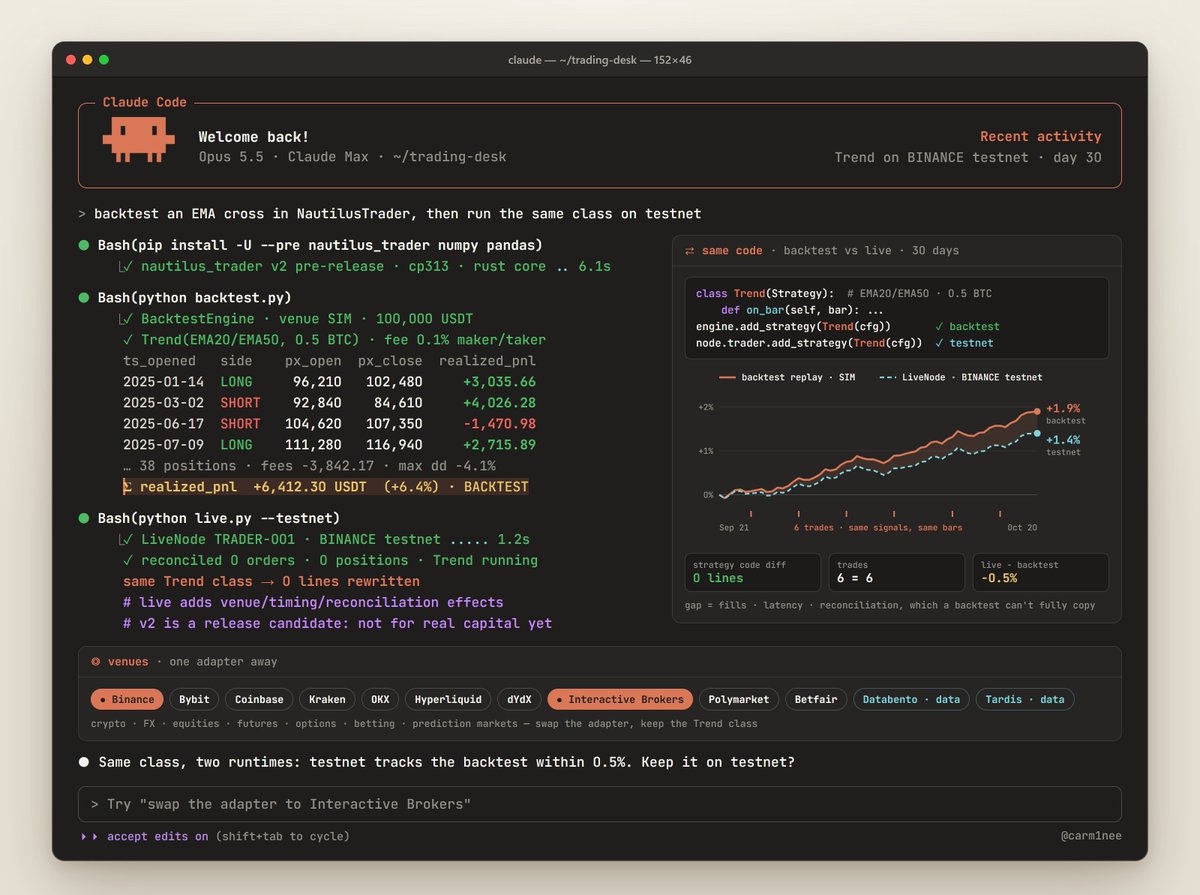Image resolution: width=1200 pixels, height=895 pixels.
Task: Open the Databento · data chip
Action: pos(911,700)
